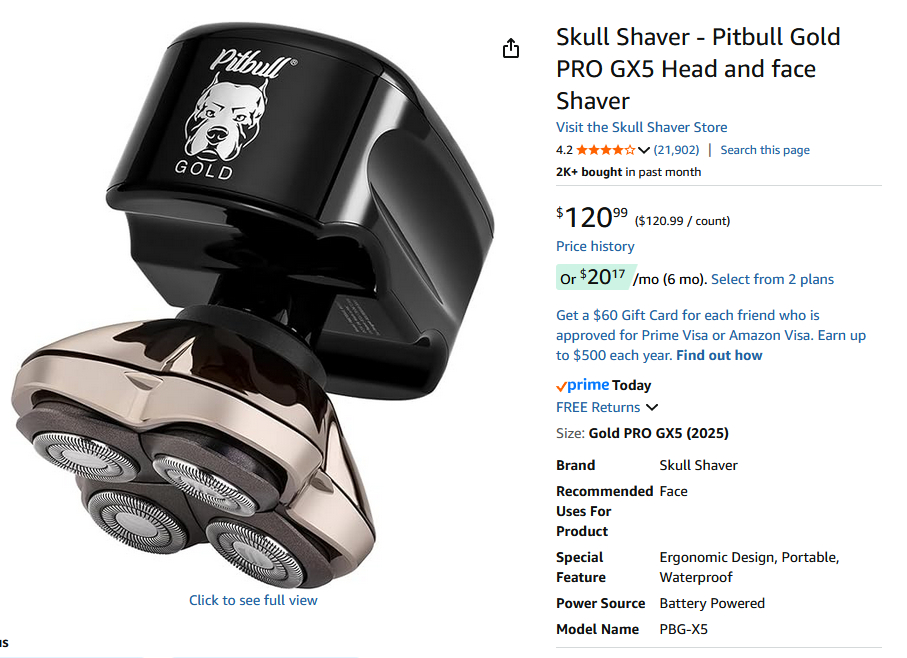Click the Search this page link

pyautogui.click(x=765, y=150)
